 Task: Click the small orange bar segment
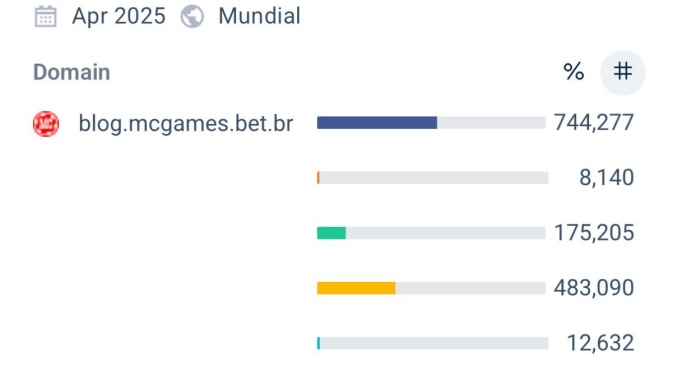coord(318,178)
